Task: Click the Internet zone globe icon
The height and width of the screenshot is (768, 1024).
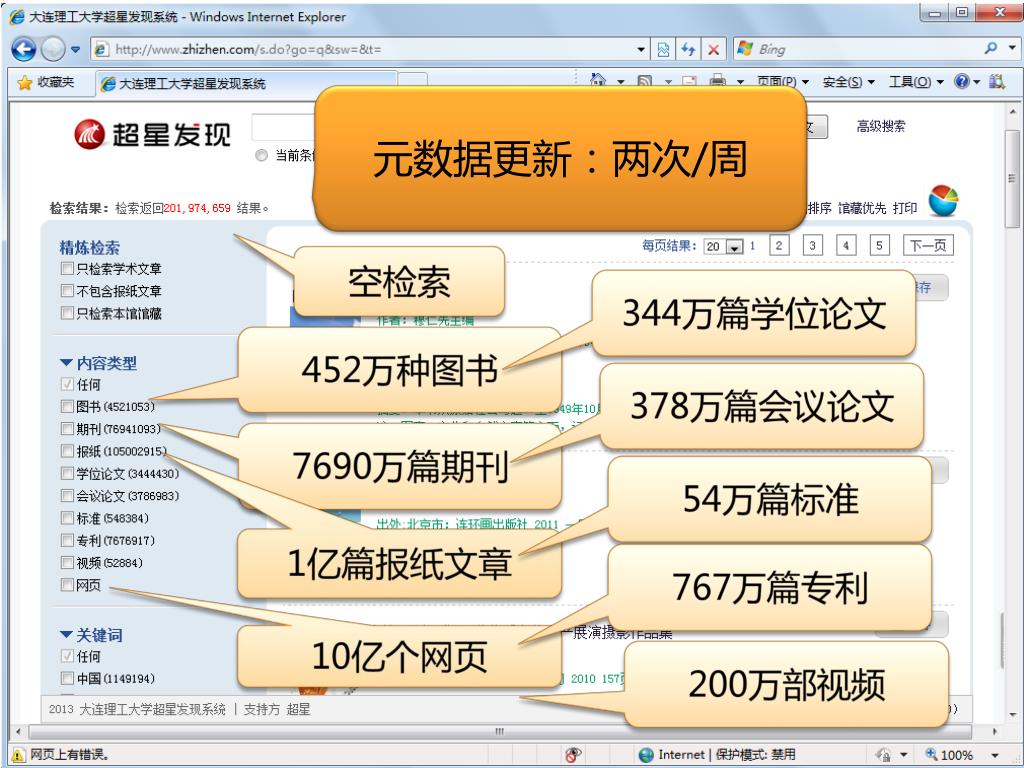Action: click(x=645, y=755)
